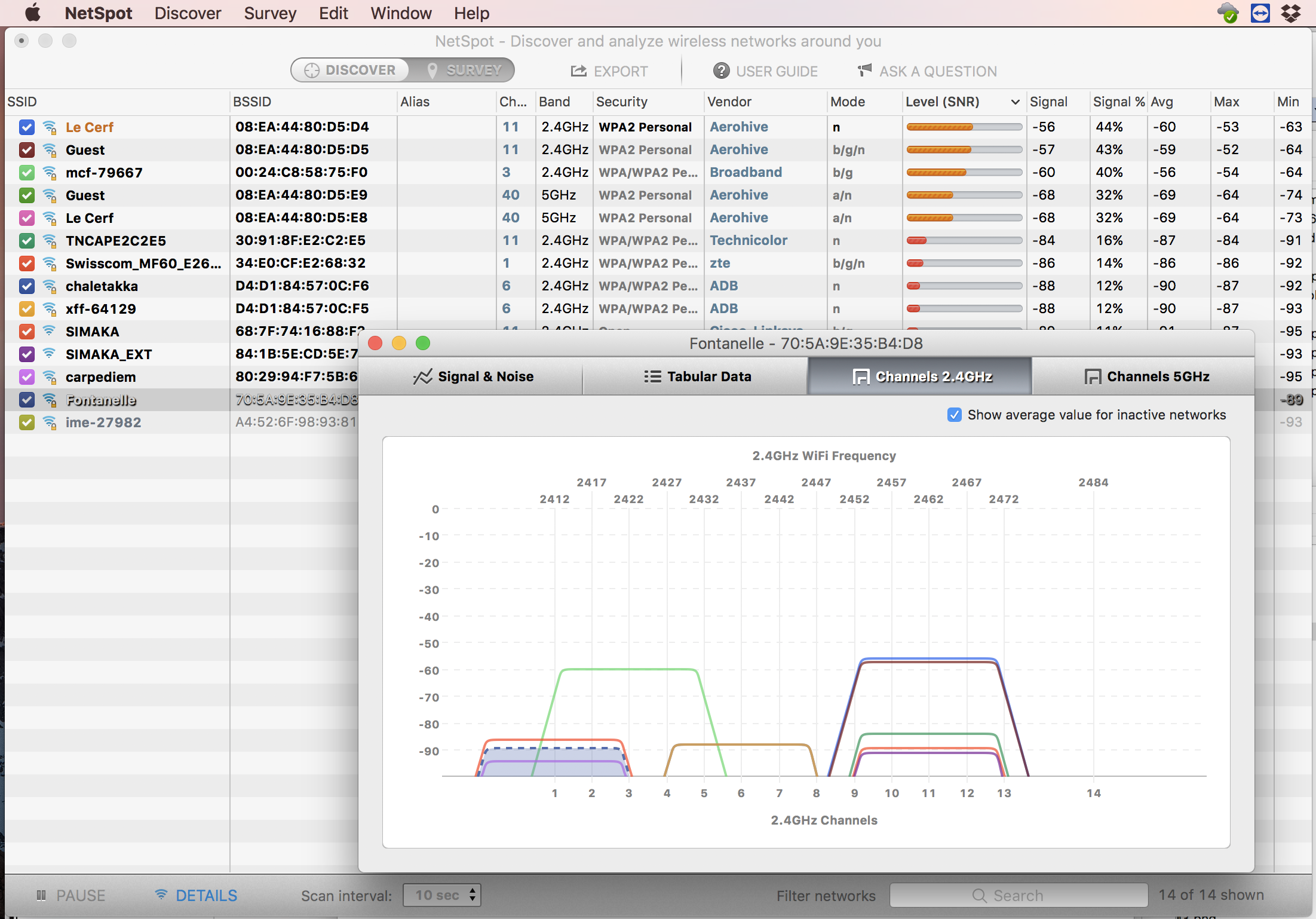This screenshot has height=919, width=1316.
Task: Click the Aerohive vendor link for Le Cerf 11
Action: (x=739, y=127)
